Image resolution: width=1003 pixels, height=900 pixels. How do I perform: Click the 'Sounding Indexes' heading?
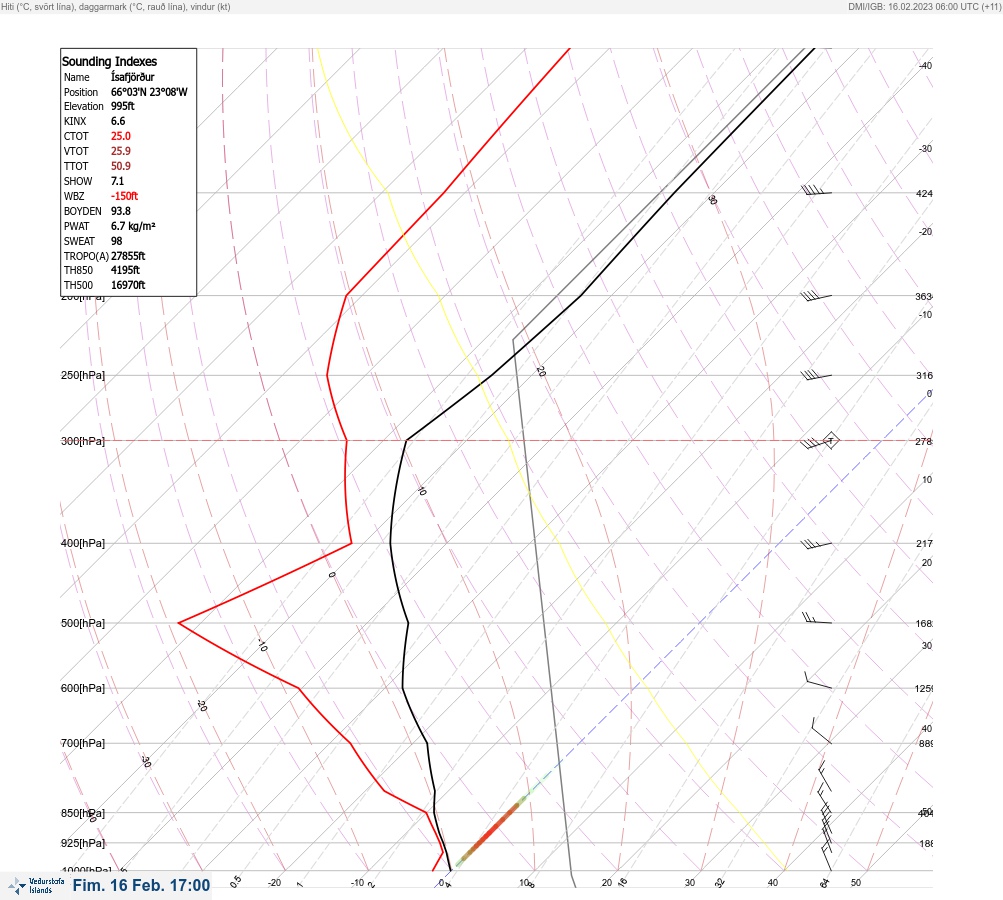(x=109, y=61)
